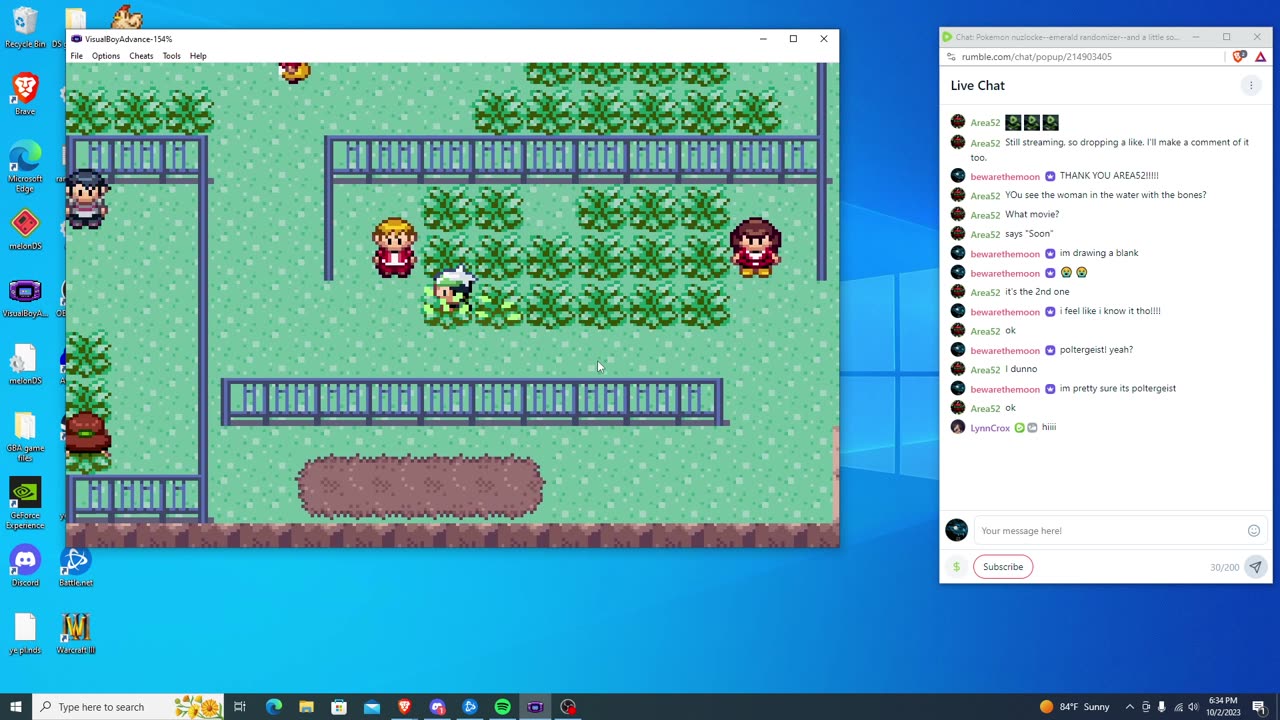Click the Windows Start button

[x=15, y=707]
